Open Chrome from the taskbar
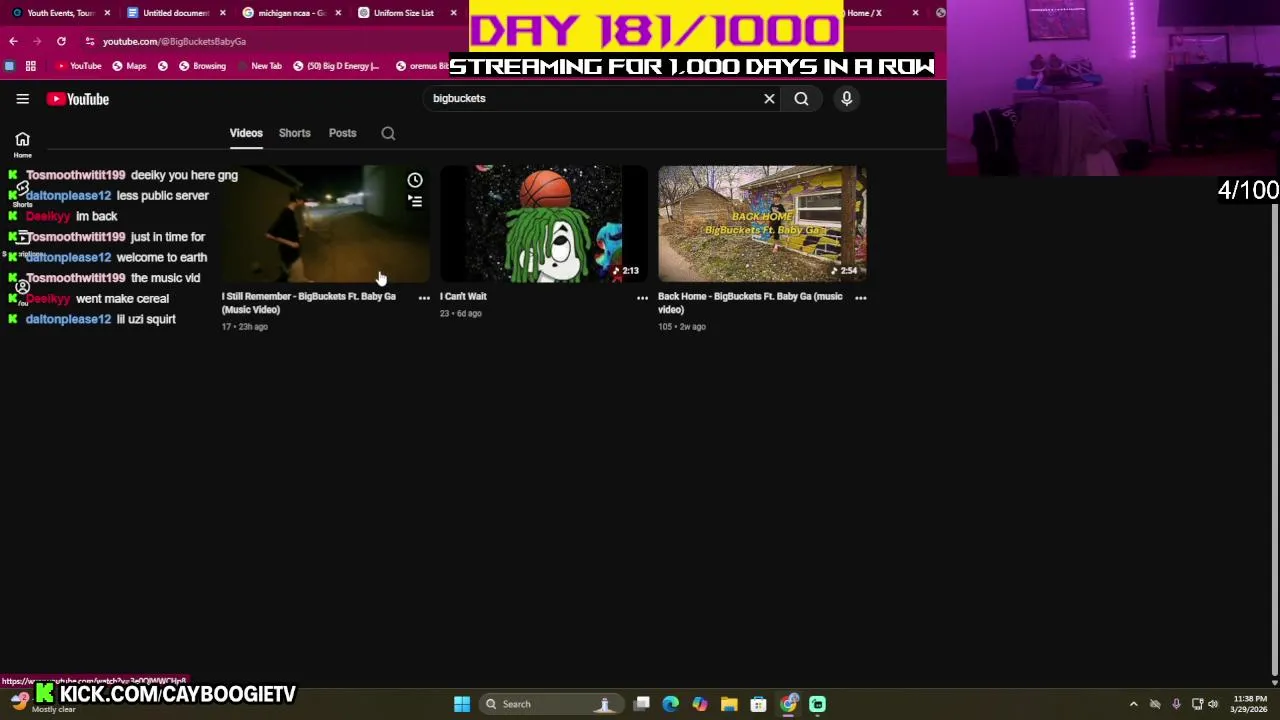Viewport: 1280px width, 720px height. (788, 704)
